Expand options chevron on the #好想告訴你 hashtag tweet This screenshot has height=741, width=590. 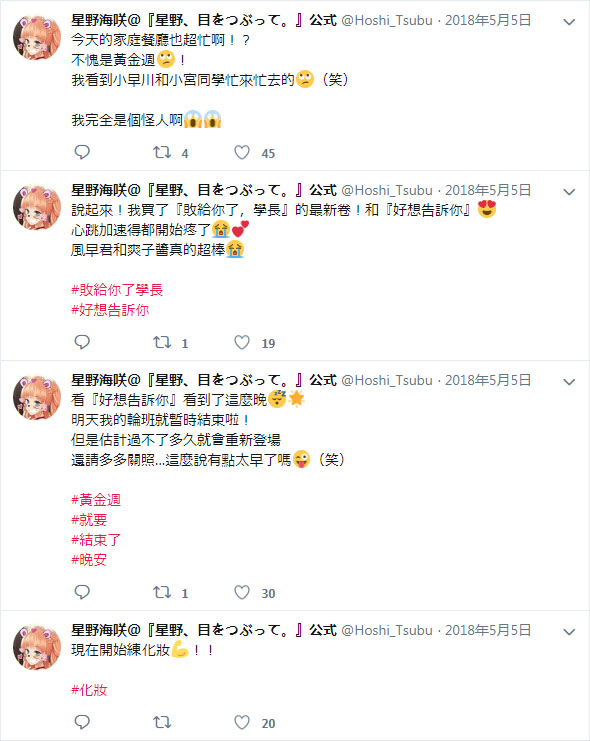pos(569,192)
